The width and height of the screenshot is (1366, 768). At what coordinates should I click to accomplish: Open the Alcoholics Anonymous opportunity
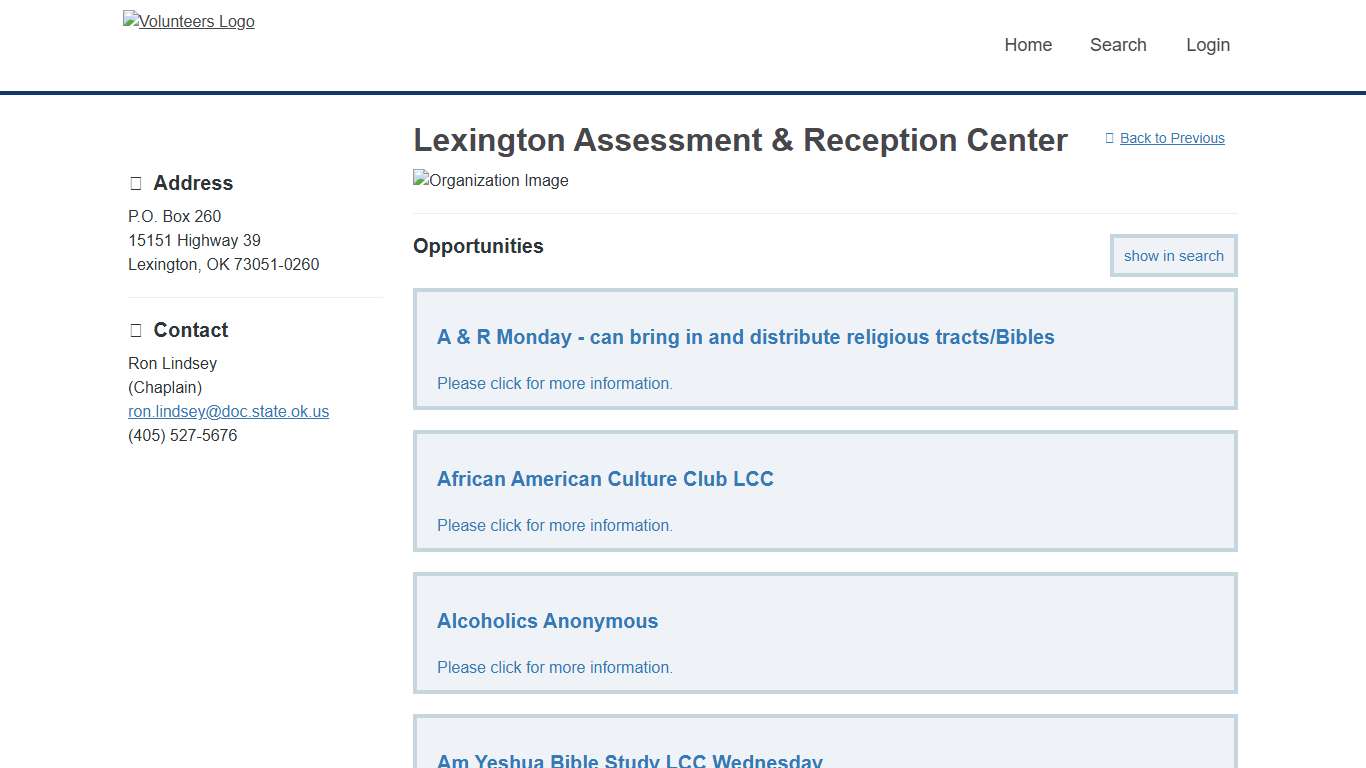click(547, 621)
